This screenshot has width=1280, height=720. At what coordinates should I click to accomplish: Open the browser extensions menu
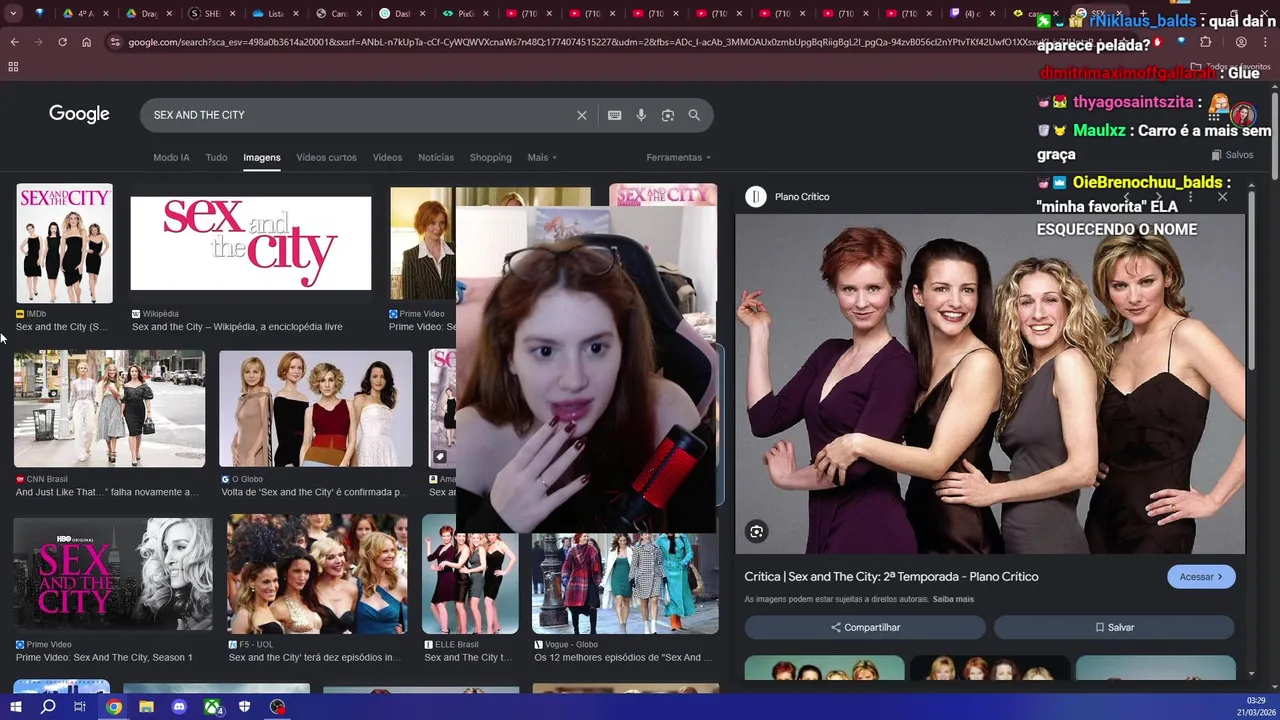(x=1205, y=42)
